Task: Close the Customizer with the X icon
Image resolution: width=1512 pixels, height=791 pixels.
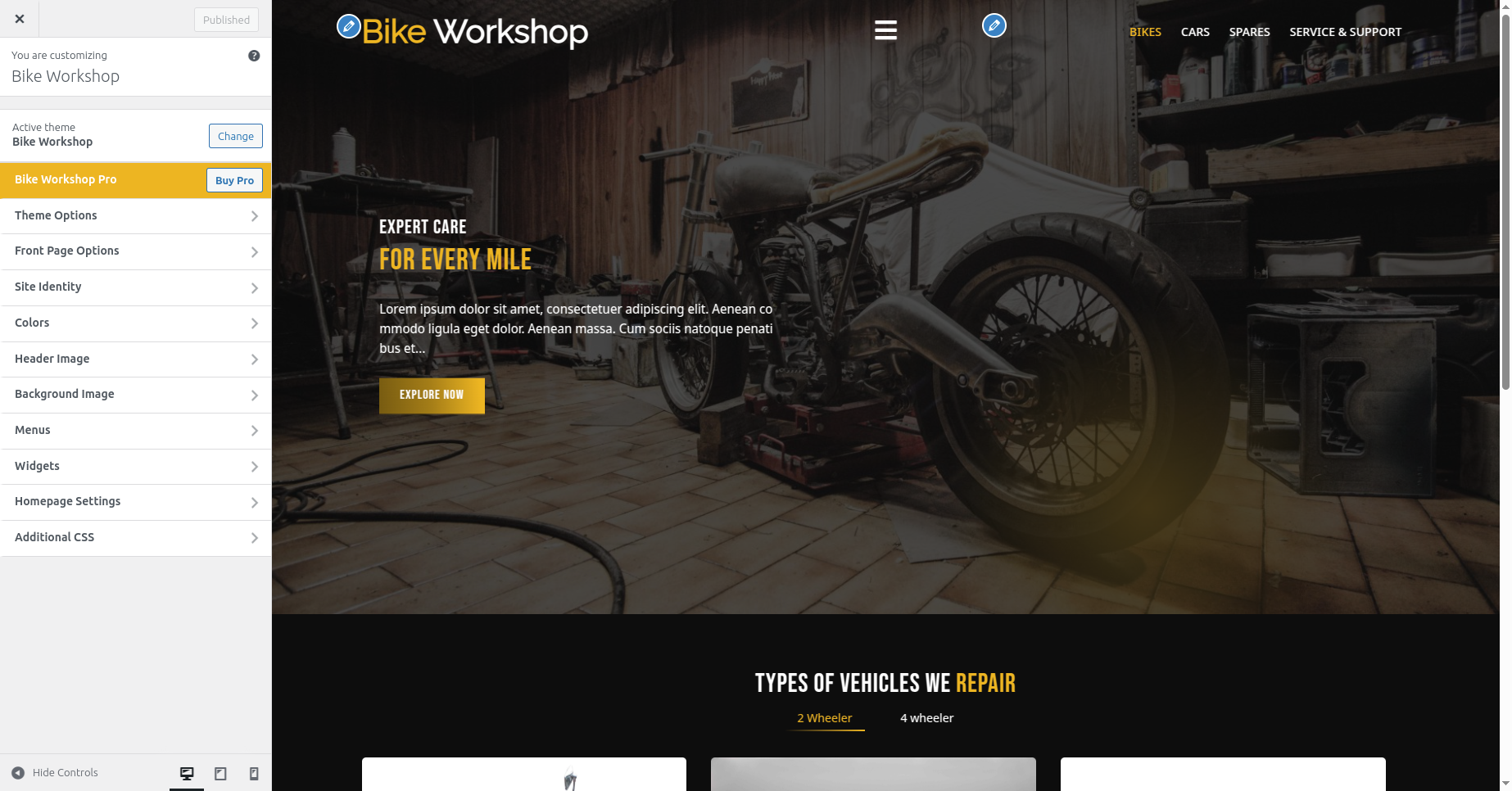Action: click(20, 19)
